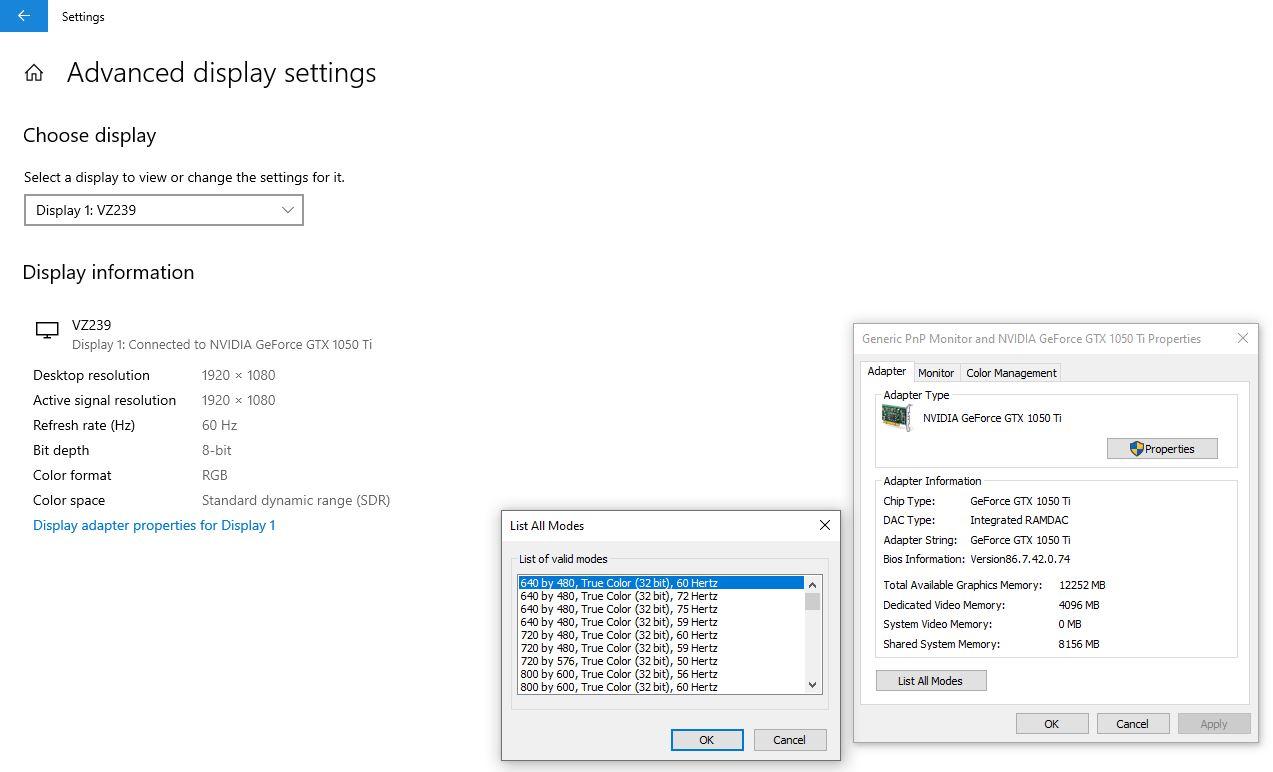Click the 4096 MB dedicated video memory value
The height and width of the screenshot is (772, 1273).
pos(1079,605)
